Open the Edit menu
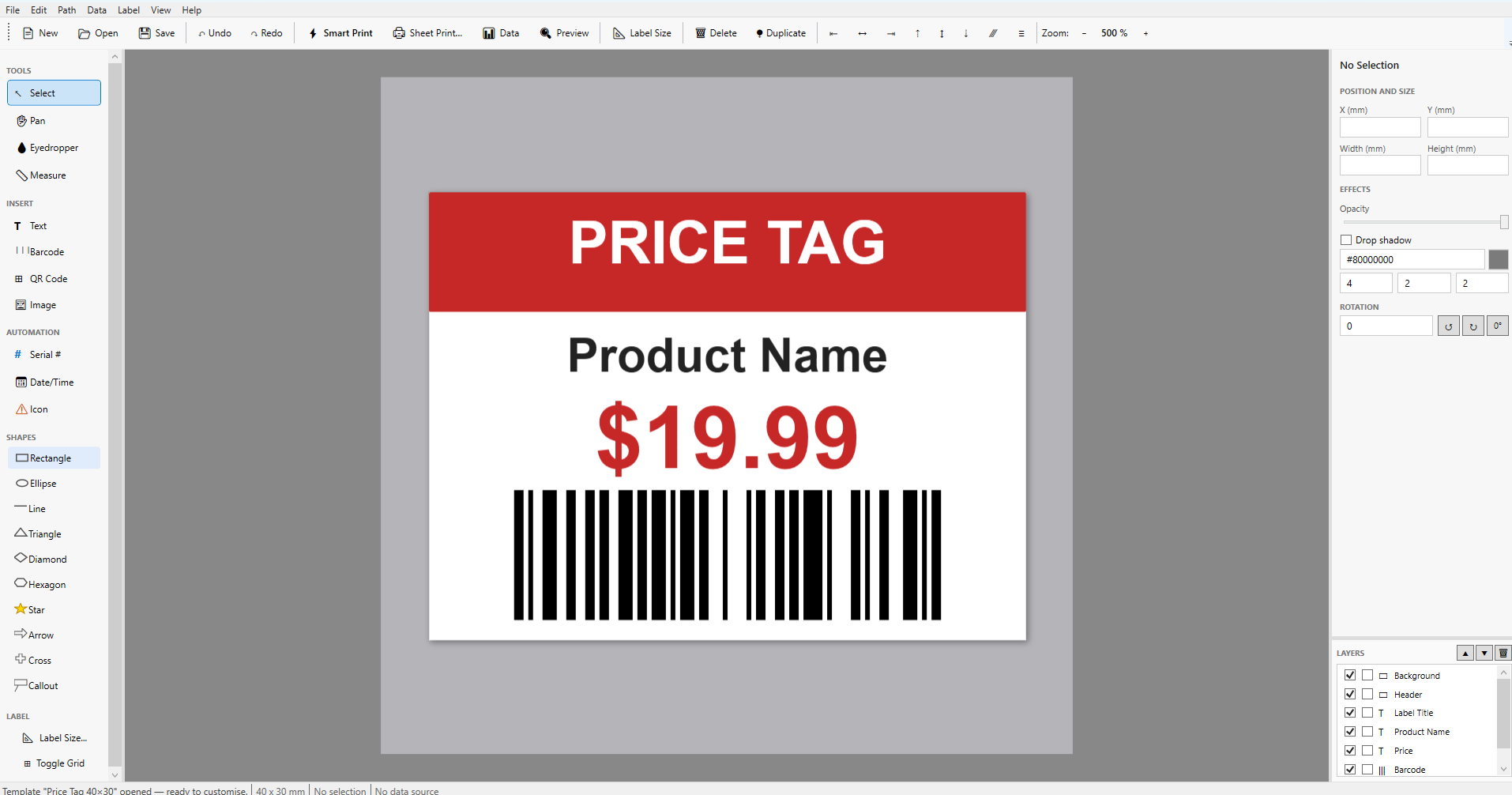The width and height of the screenshot is (1512, 795). click(39, 9)
